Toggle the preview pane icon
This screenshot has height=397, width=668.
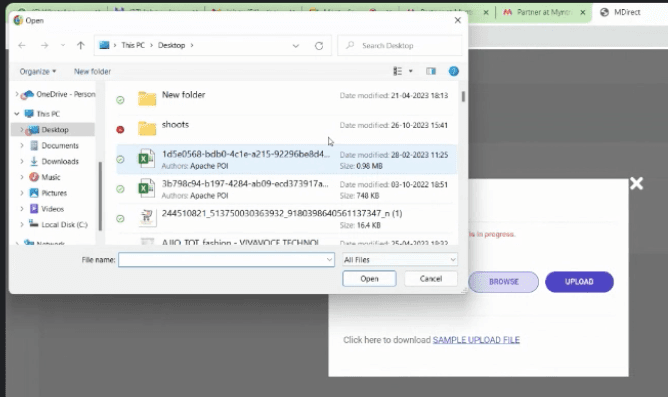click(x=431, y=71)
